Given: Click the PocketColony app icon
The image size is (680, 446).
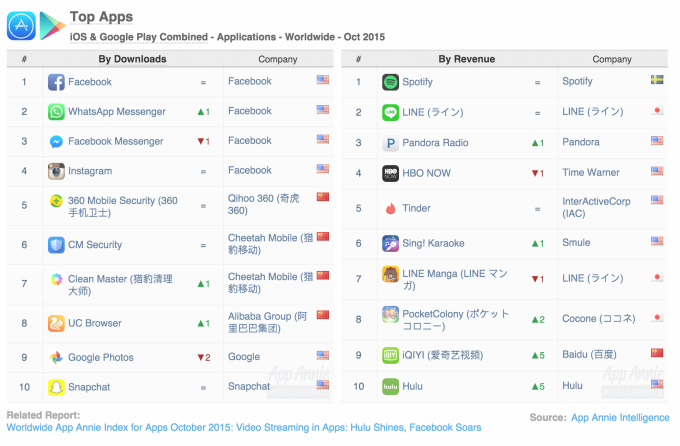Looking at the screenshot, I should pos(390,315).
